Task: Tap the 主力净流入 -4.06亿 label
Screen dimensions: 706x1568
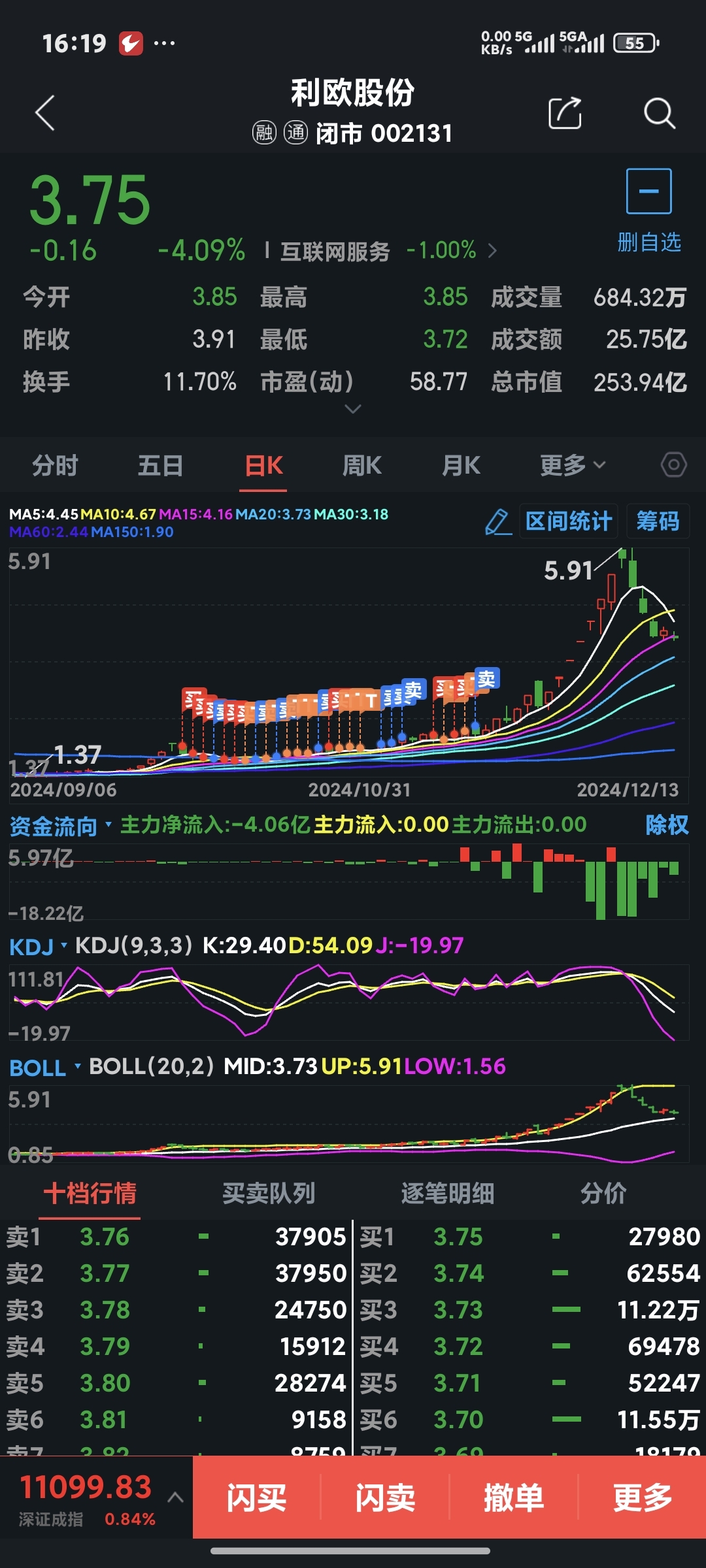Action: pos(214,825)
